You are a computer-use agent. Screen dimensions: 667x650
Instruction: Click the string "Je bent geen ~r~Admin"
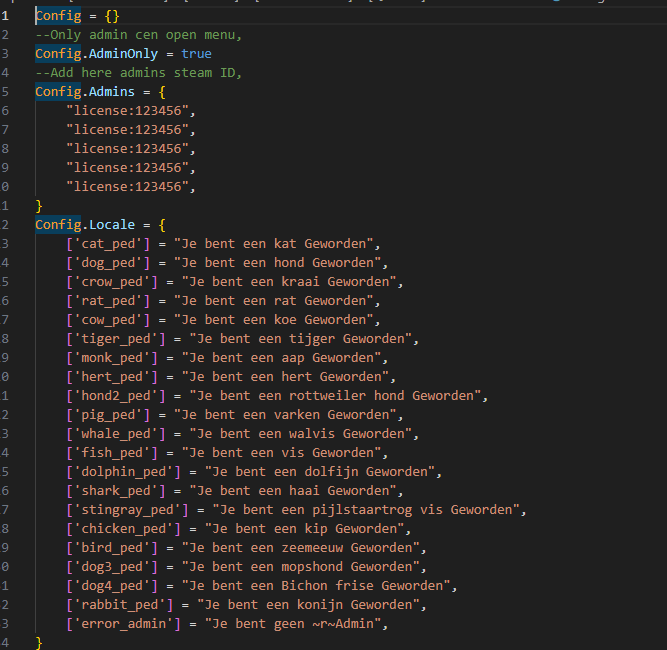click(x=293, y=624)
